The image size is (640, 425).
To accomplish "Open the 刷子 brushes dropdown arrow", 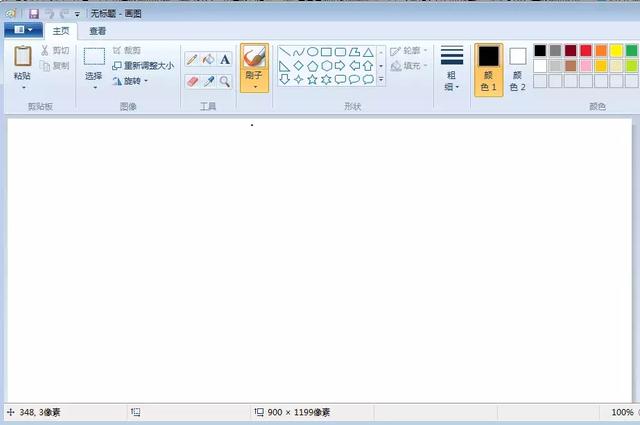I will click(x=254, y=87).
